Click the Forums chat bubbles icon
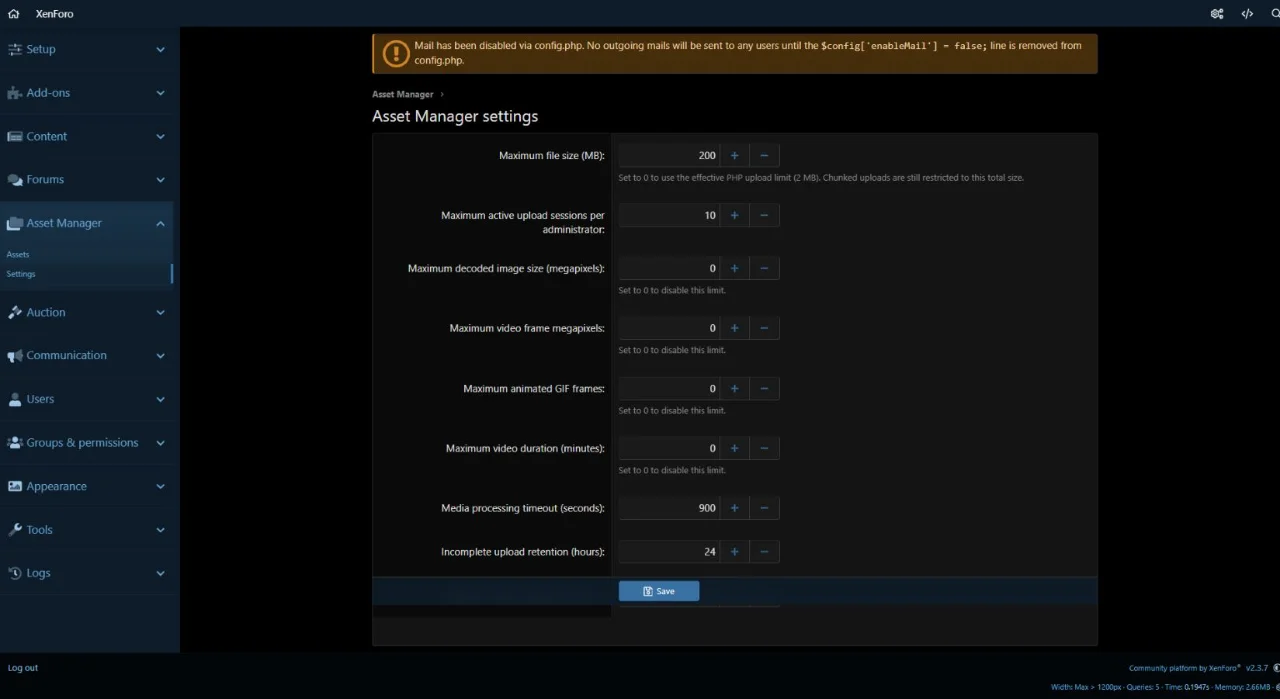Screen dimensions: 1280x699 coord(15,180)
